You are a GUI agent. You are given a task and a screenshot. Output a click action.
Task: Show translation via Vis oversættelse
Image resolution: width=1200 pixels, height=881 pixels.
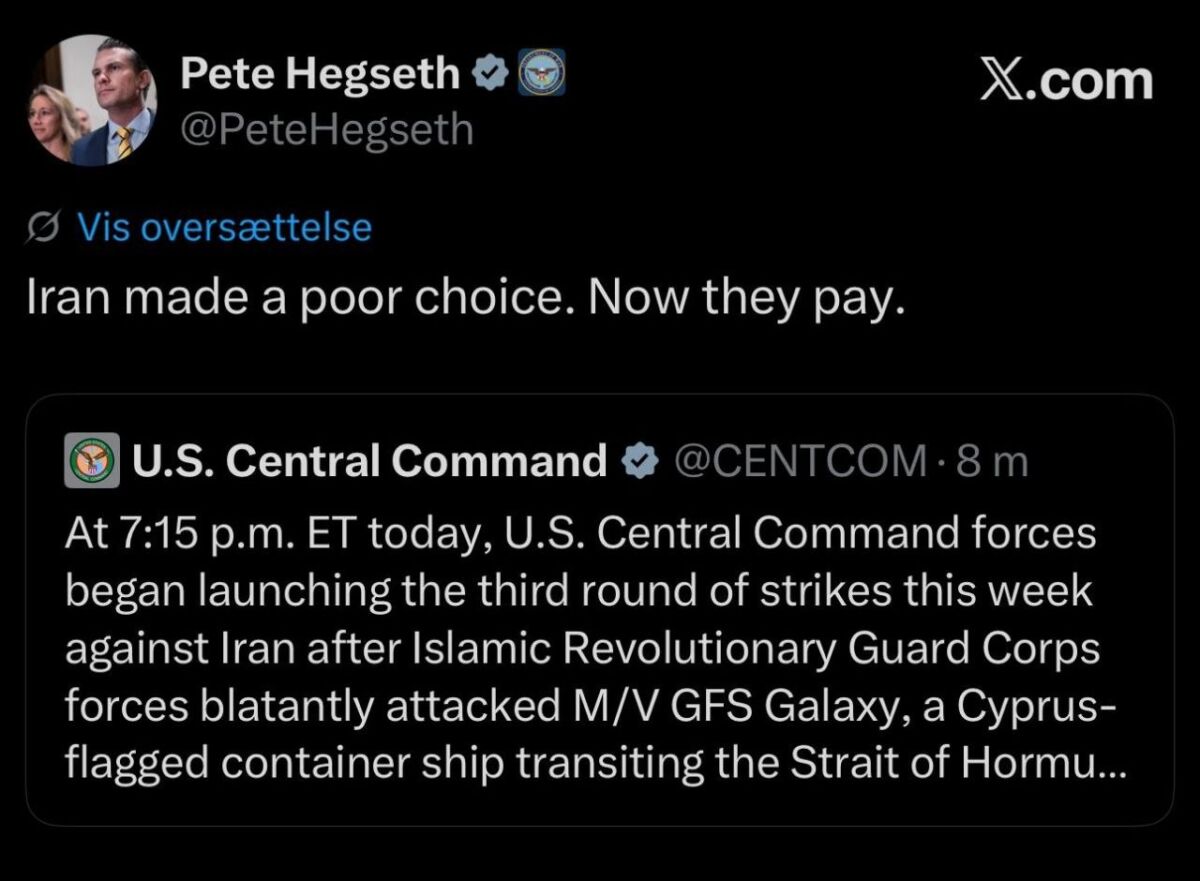pyautogui.click(x=225, y=229)
